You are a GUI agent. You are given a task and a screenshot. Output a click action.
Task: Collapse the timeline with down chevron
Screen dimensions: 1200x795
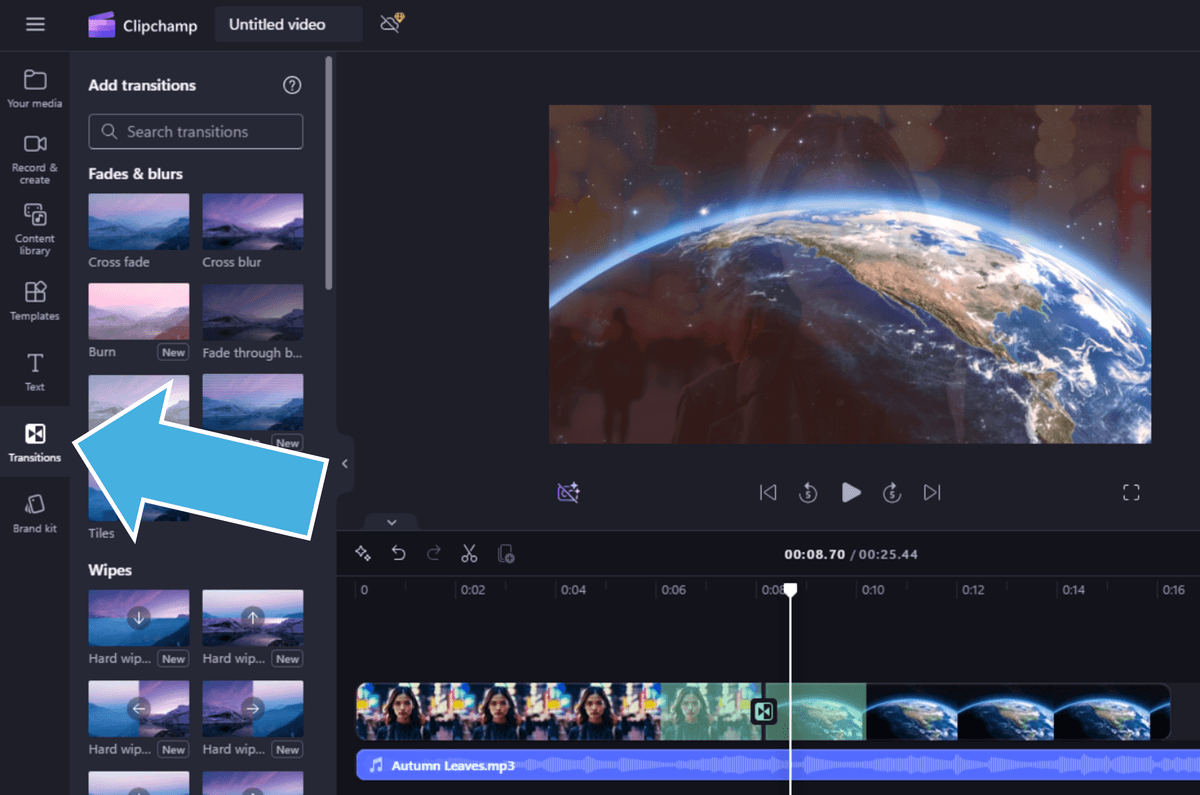coord(391,522)
